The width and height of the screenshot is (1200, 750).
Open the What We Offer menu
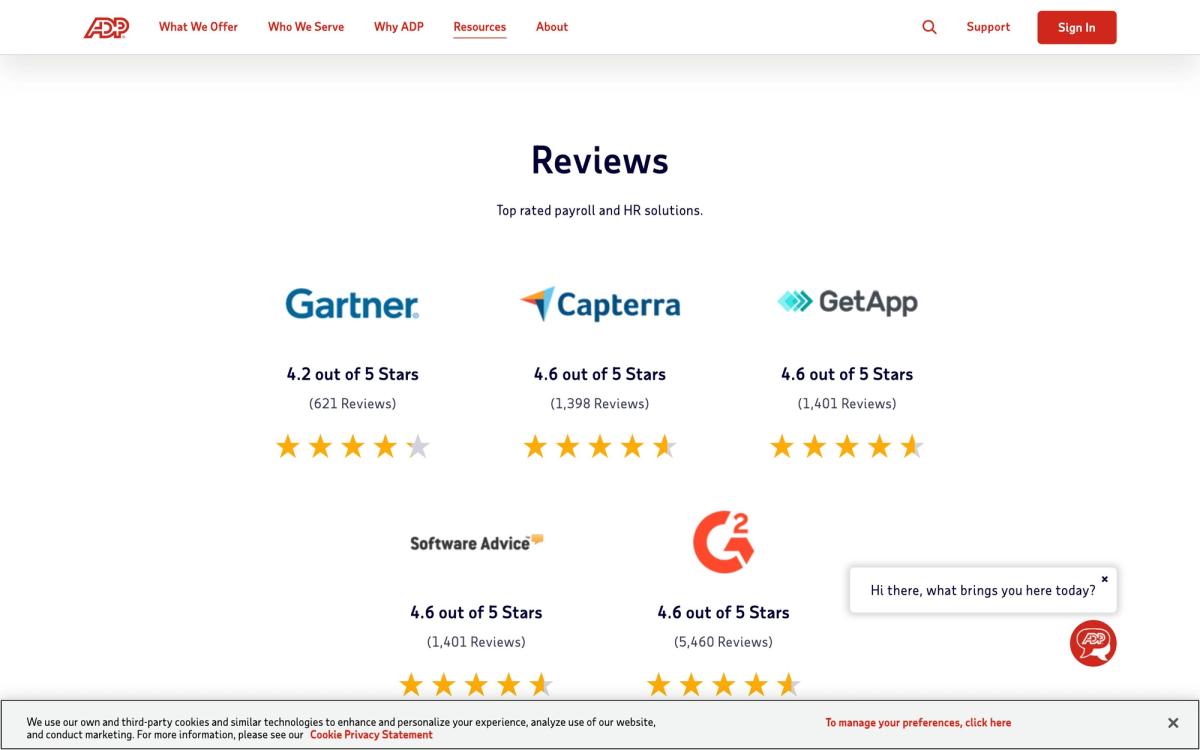[198, 27]
